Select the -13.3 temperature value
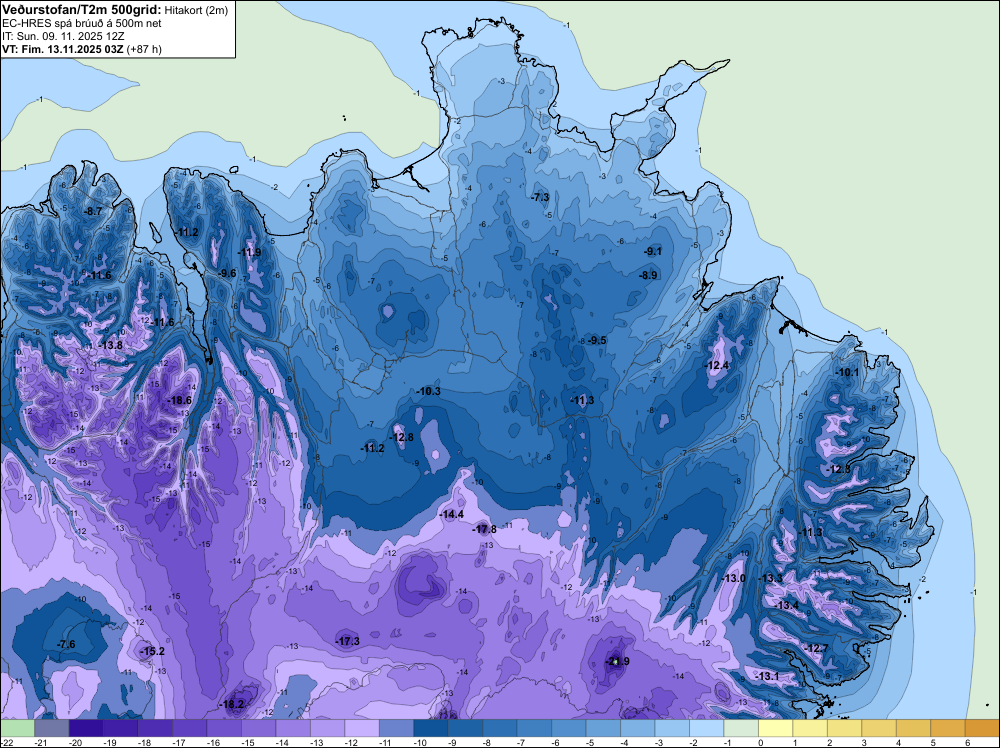The height and width of the screenshot is (748, 1000). pos(770,578)
